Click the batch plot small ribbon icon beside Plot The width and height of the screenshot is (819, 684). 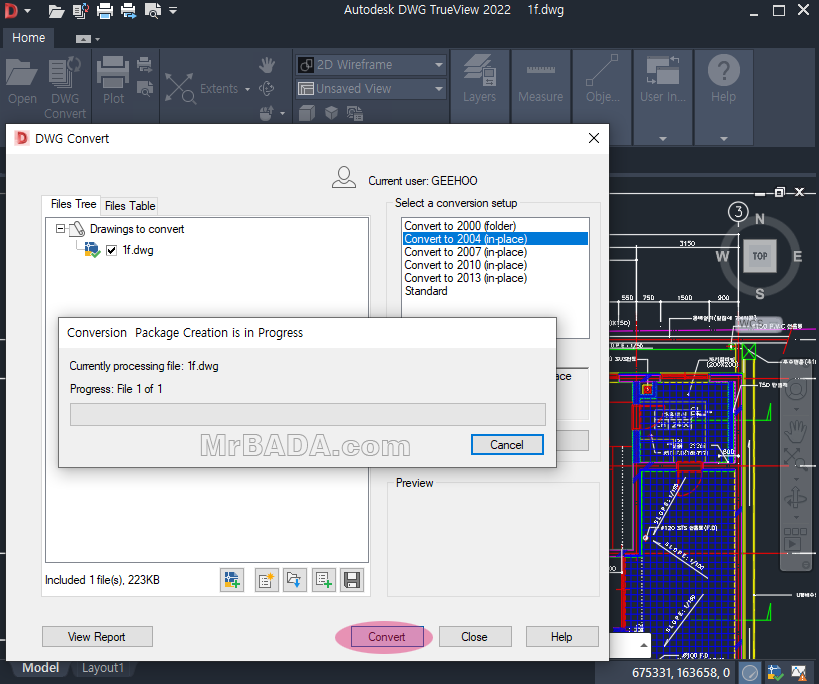tap(145, 65)
